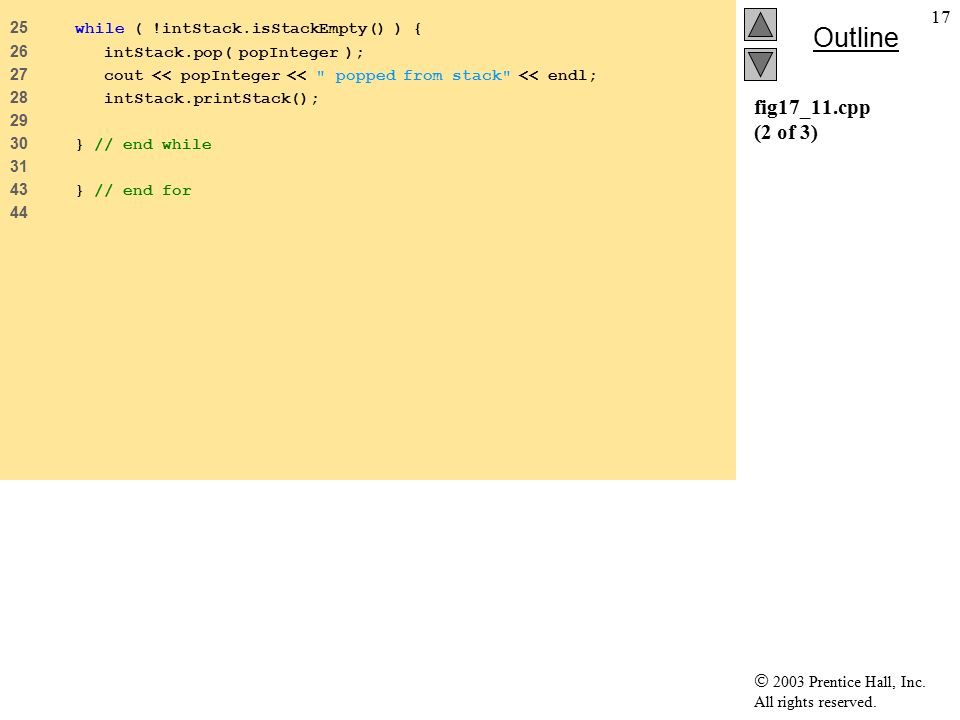Click slide number 17
Image resolution: width=960 pixels, height=720 pixels.
click(x=940, y=17)
